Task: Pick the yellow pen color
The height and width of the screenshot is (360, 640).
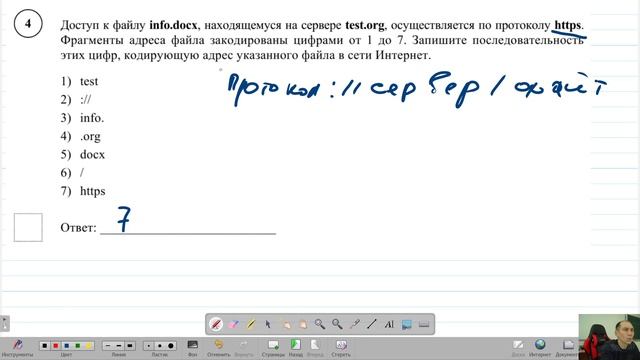Action: click(x=89, y=346)
